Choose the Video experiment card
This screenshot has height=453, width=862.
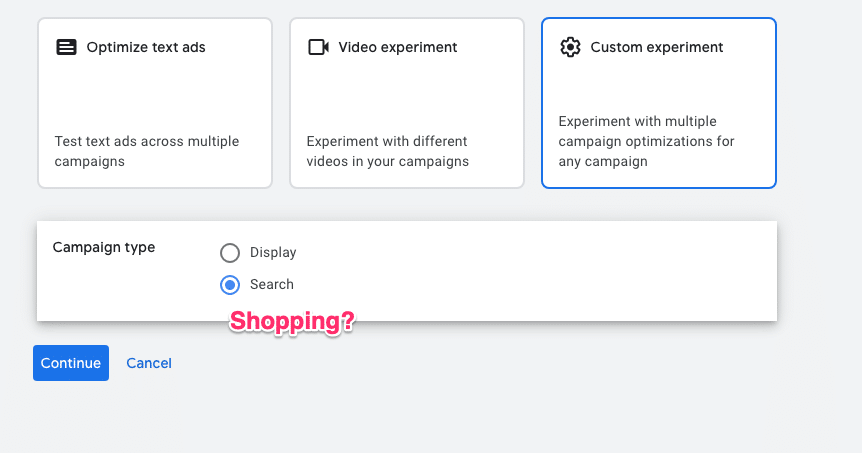[x=407, y=103]
